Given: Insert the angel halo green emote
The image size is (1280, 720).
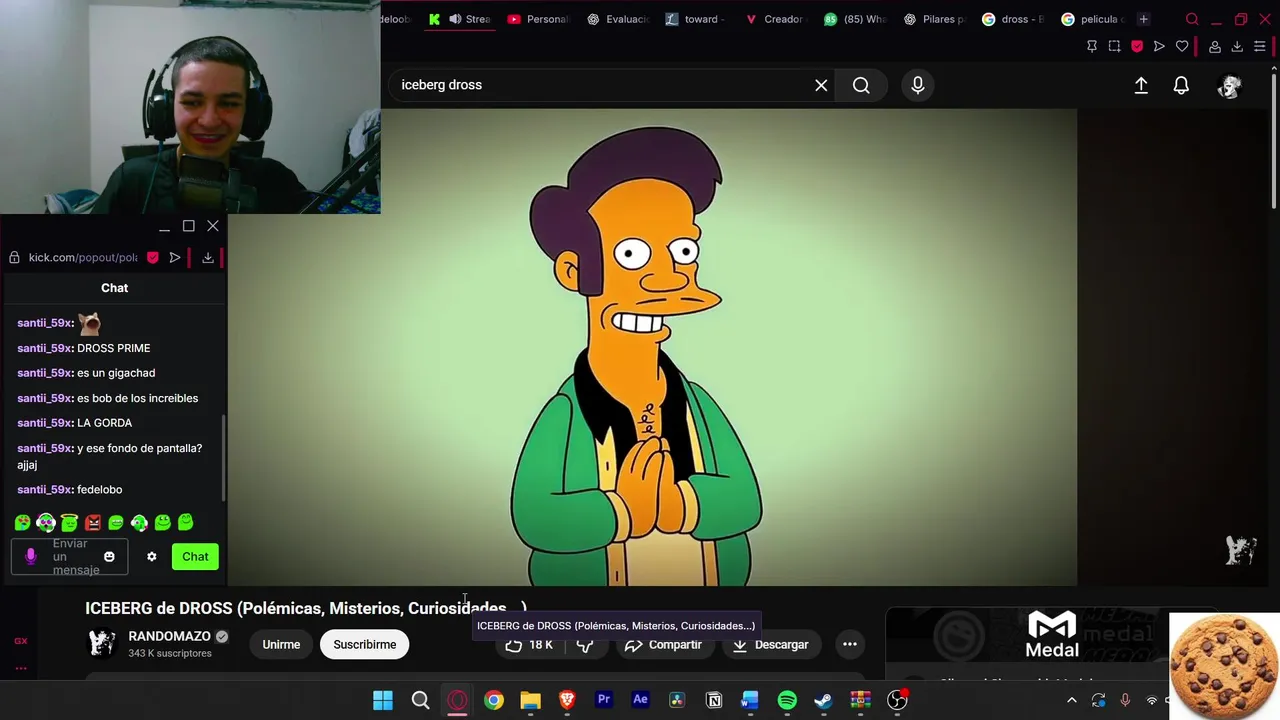Looking at the screenshot, I should (69, 522).
